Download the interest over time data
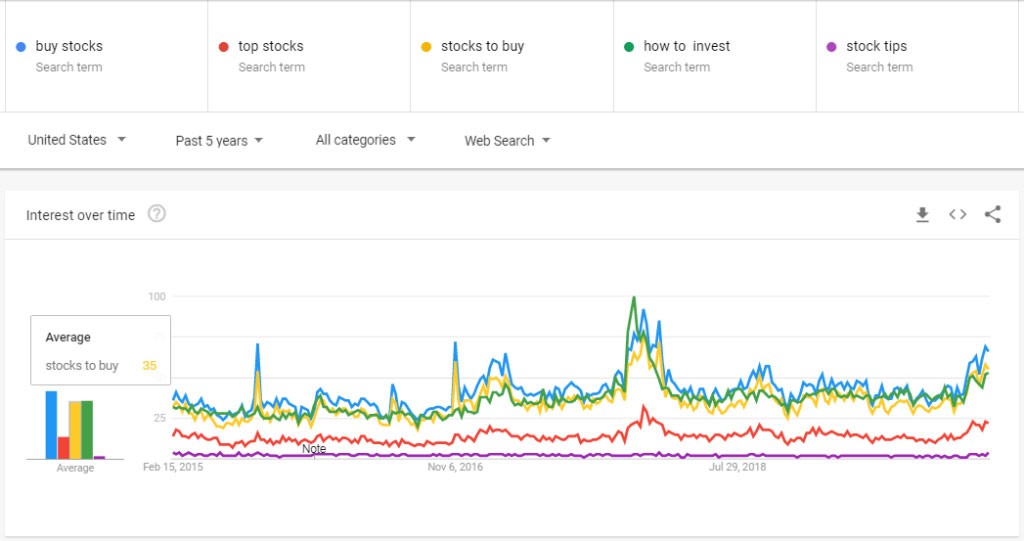This screenshot has height=541, width=1024. pyautogui.click(x=922, y=214)
